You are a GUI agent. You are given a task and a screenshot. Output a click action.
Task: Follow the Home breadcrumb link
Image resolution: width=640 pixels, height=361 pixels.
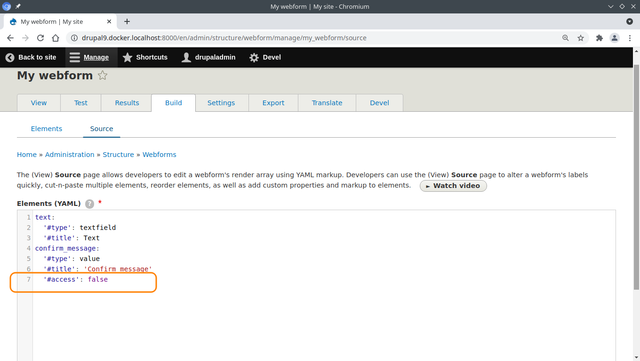(x=27, y=155)
